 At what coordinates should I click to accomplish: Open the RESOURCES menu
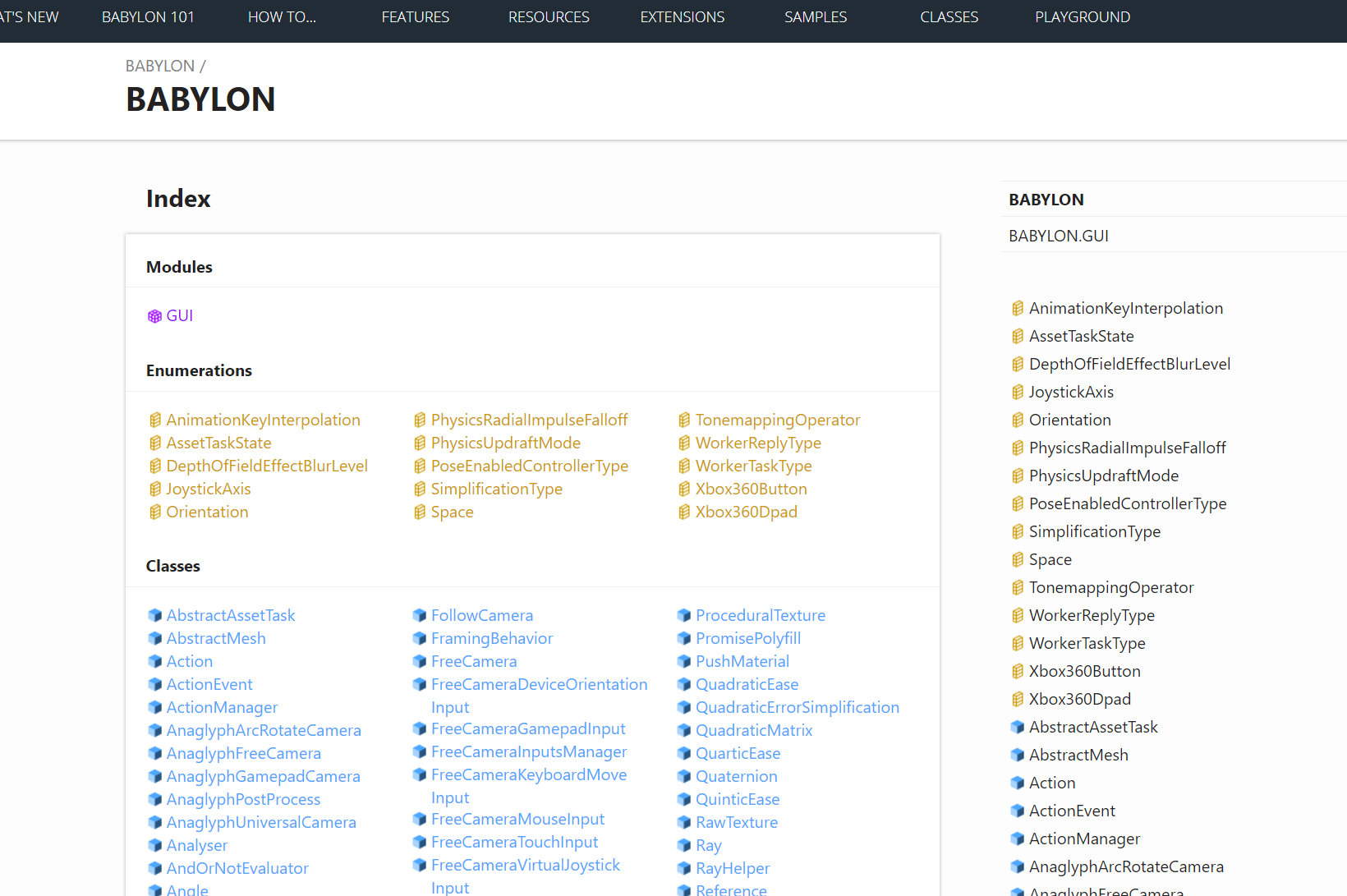point(549,17)
